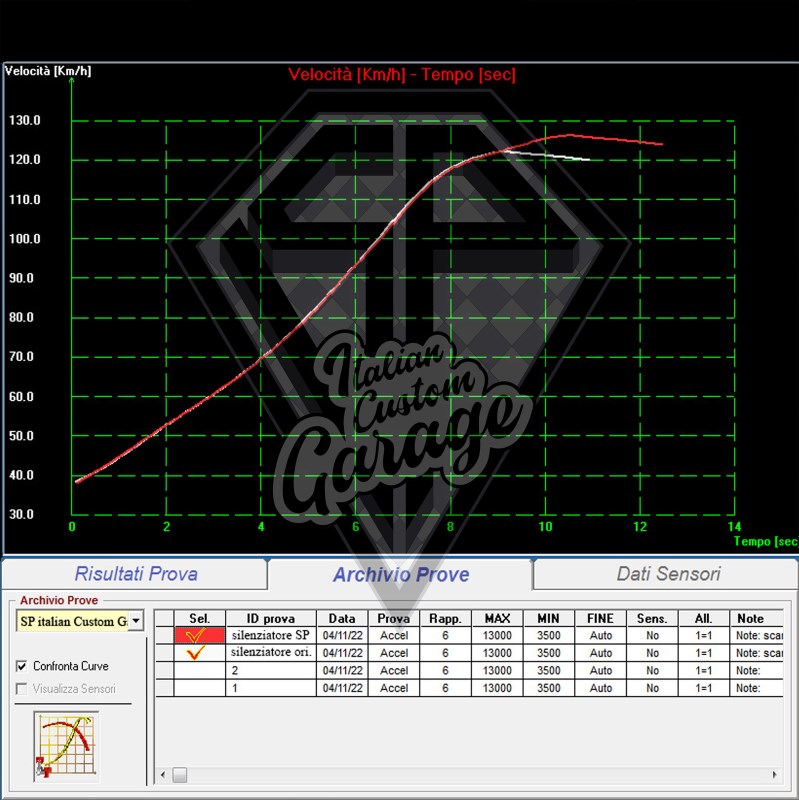Enable the Visualizza Sensori checkbox

(21, 689)
